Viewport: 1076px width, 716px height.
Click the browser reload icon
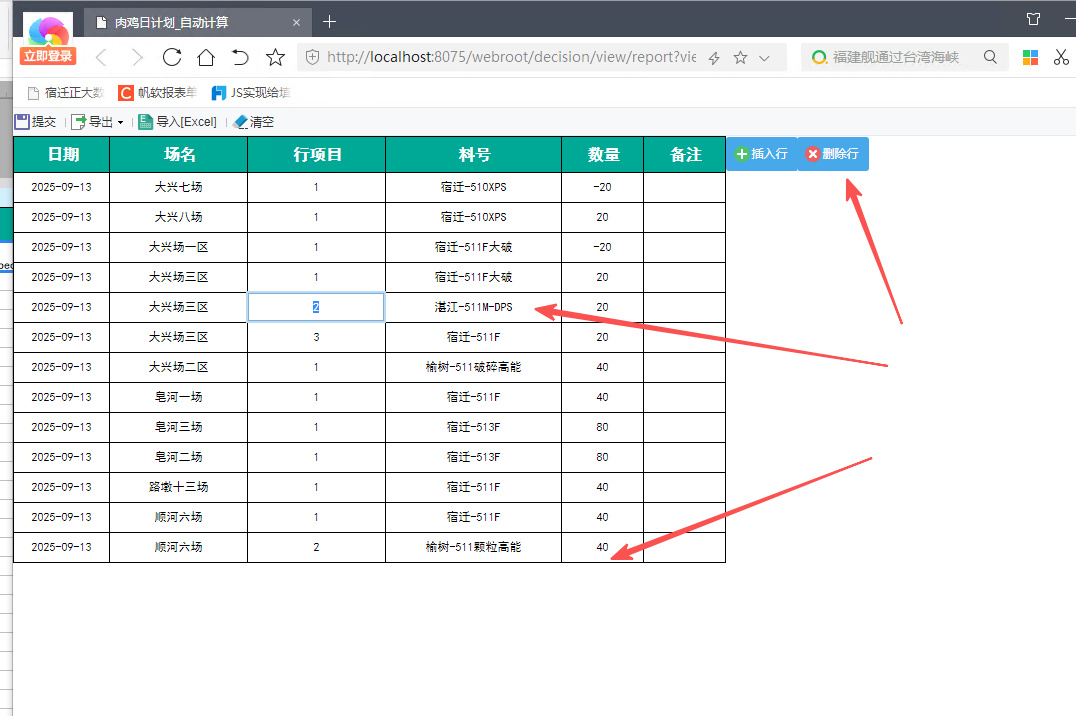[172, 57]
